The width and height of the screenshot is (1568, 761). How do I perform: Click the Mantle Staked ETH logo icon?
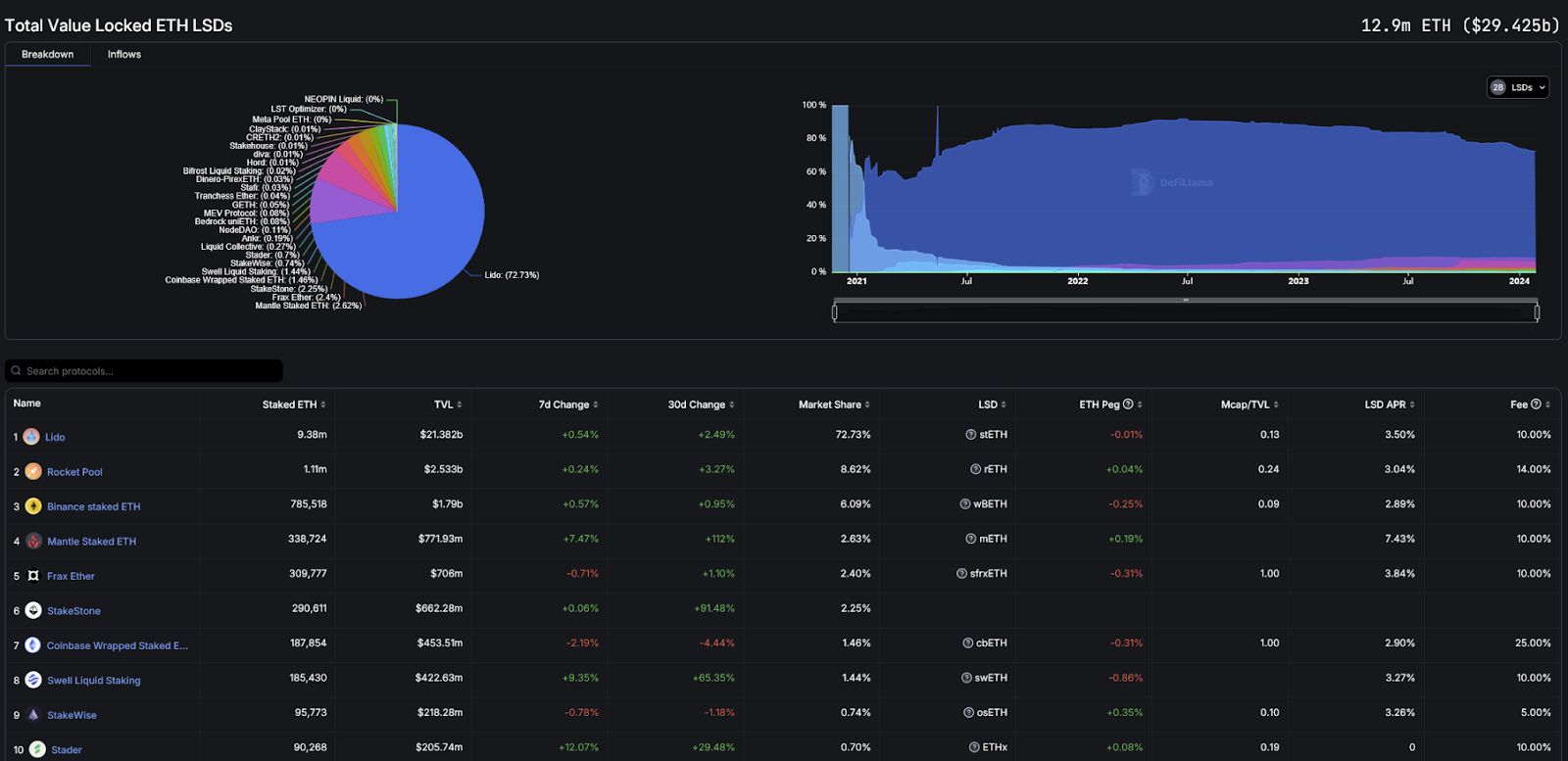(x=33, y=541)
